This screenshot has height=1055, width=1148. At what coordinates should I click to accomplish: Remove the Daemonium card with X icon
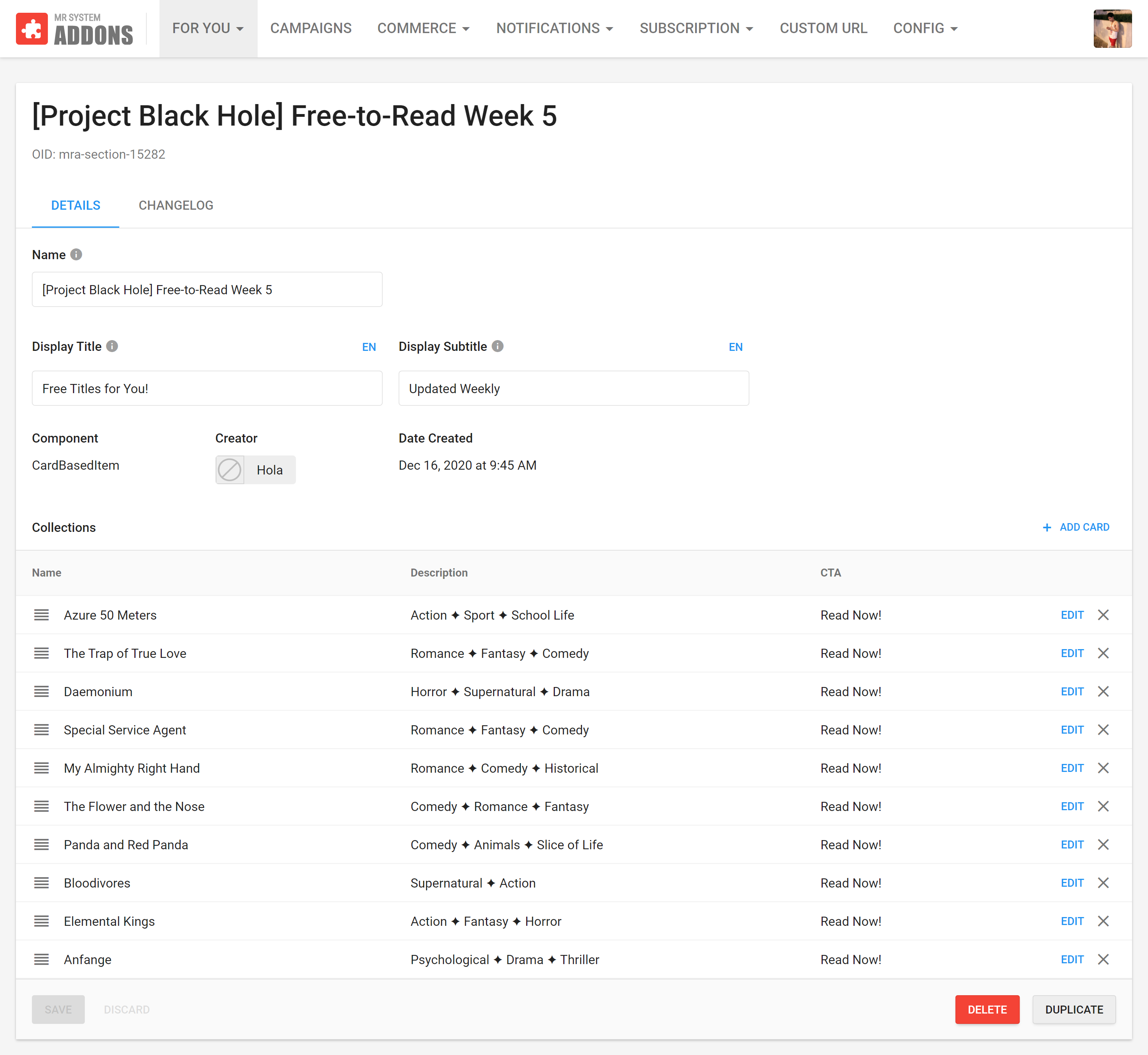click(x=1103, y=691)
